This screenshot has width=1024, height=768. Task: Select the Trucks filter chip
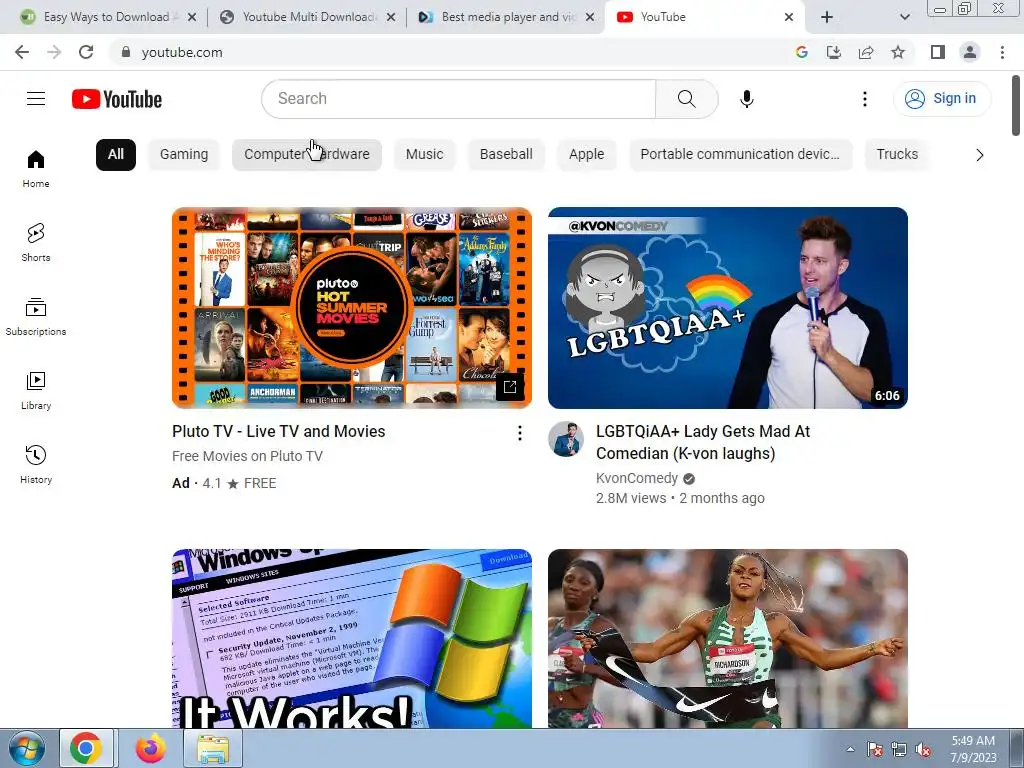pos(897,155)
